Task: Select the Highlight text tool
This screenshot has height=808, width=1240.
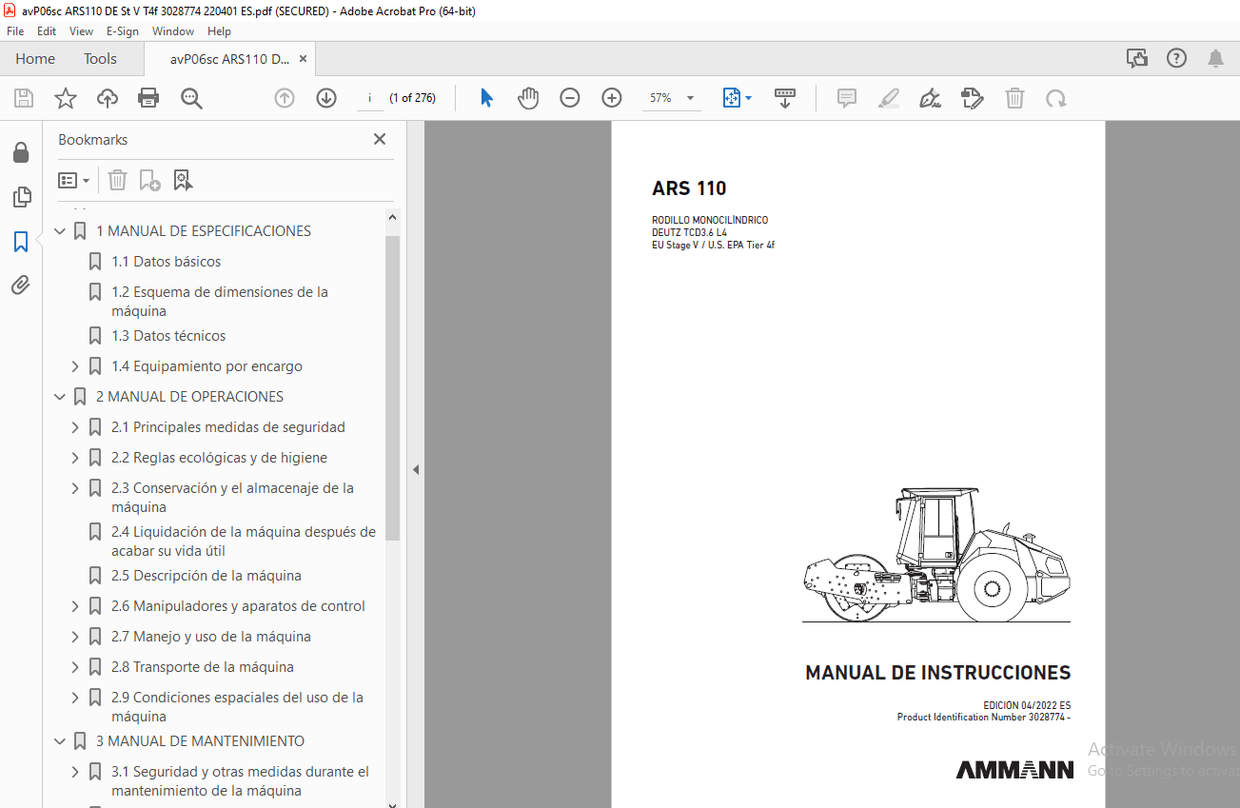Action: tap(888, 98)
